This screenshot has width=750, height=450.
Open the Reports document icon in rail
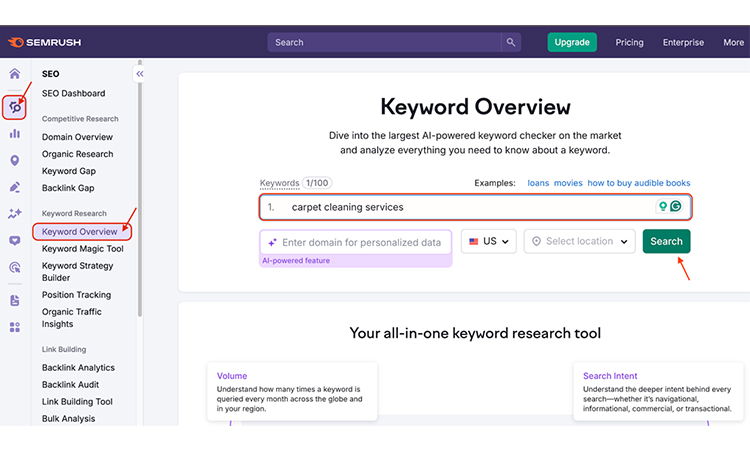[15, 300]
